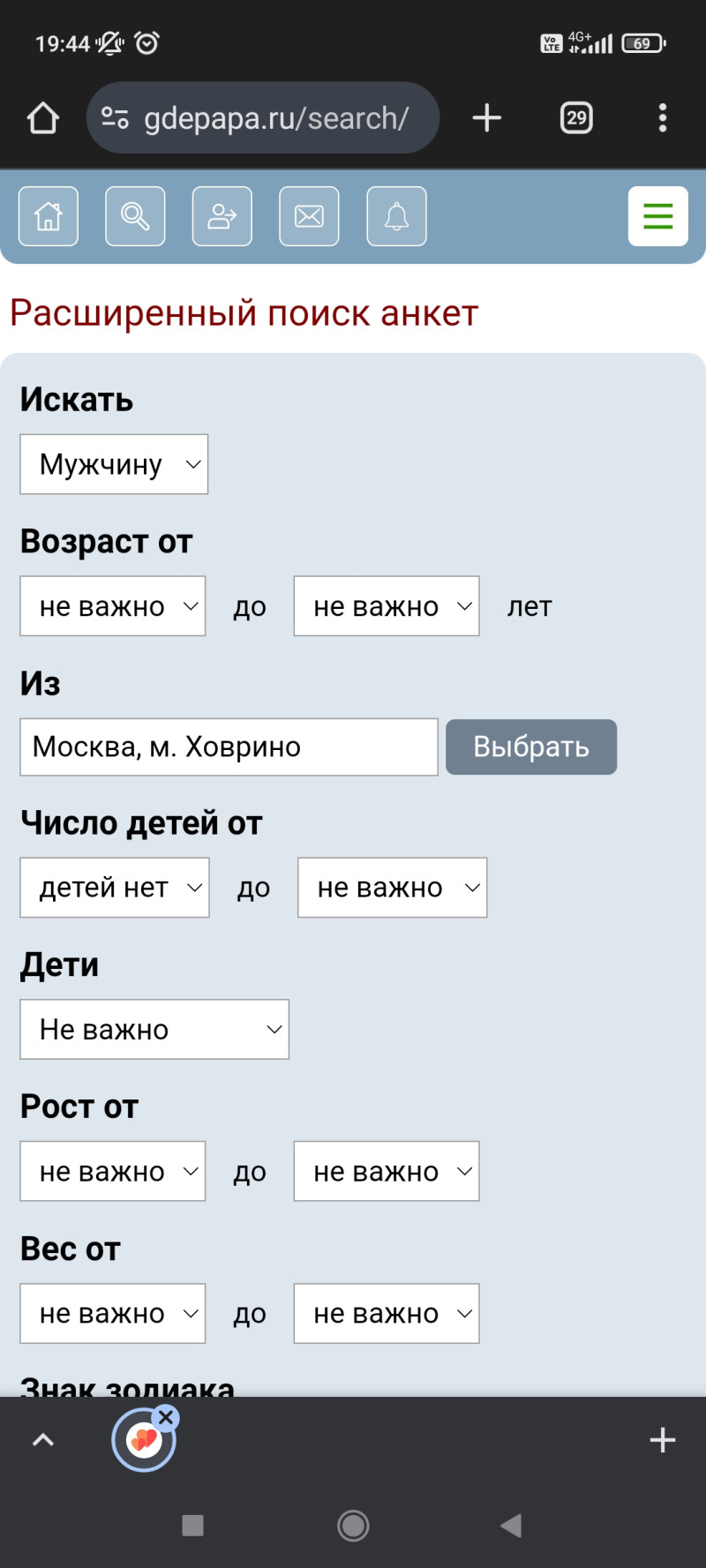Open the search magnifier icon
This screenshot has height=1568, width=706.
point(135,216)
